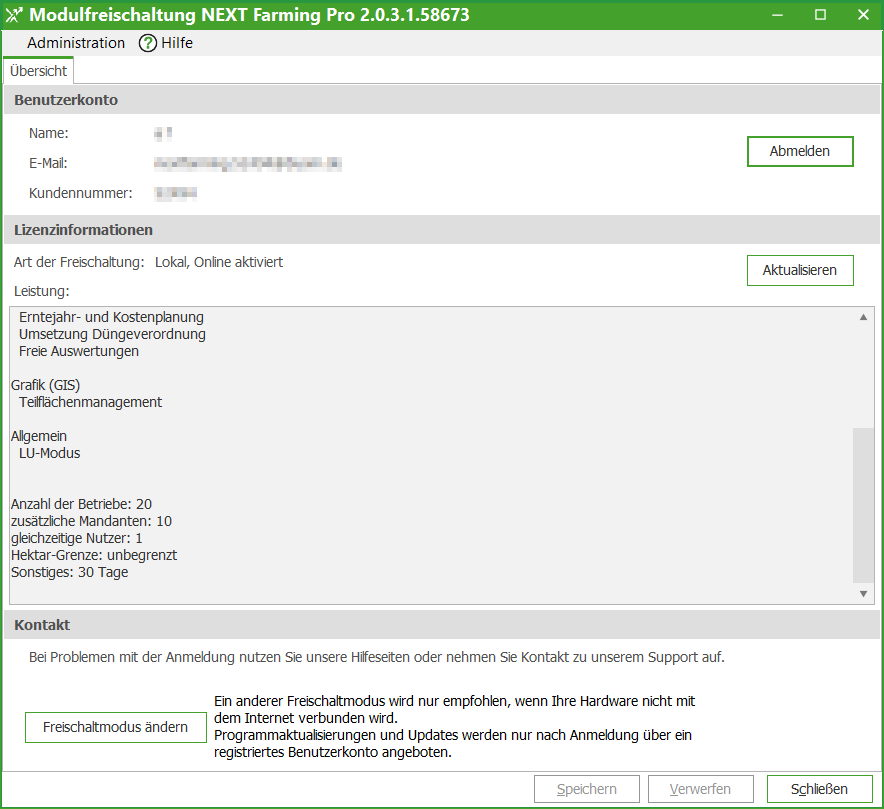Refresh license info with Aktualisieren
Screen dimensions: 884x809
[x=800, y=271]
